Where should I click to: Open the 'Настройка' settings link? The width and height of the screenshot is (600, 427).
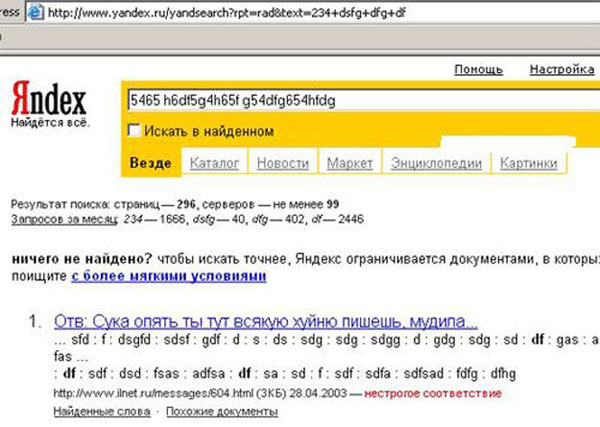pyautogui.click(x=562, y=70)
